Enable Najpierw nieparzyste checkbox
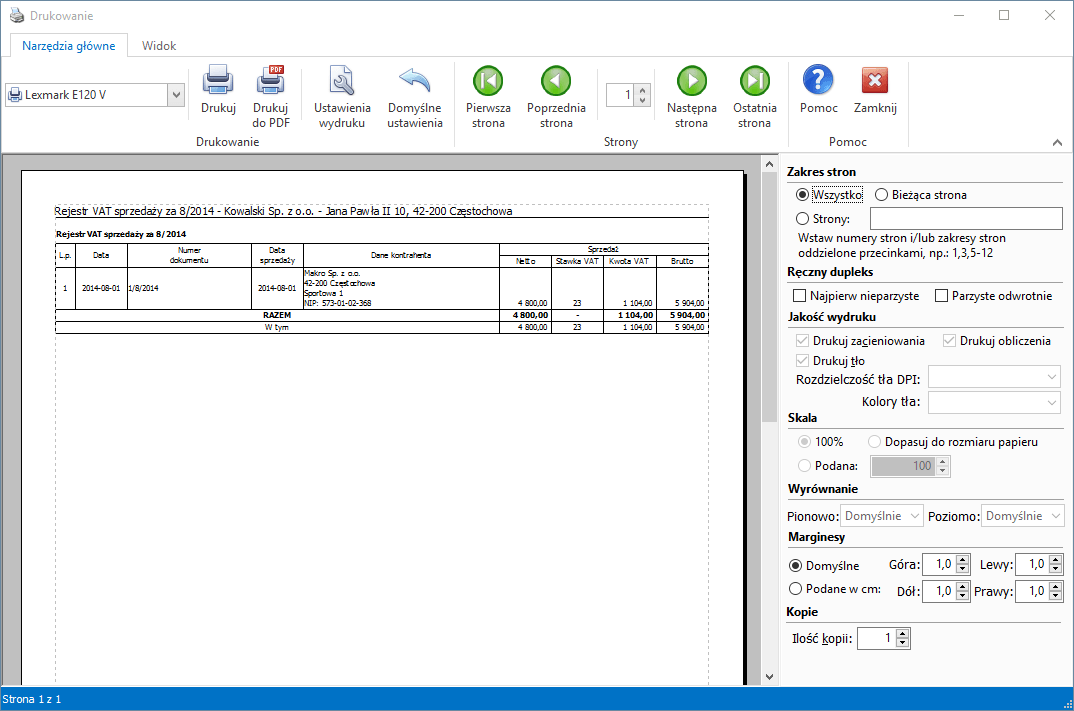The height and width of the screenshot is (711, 1074). pos(800,296)
